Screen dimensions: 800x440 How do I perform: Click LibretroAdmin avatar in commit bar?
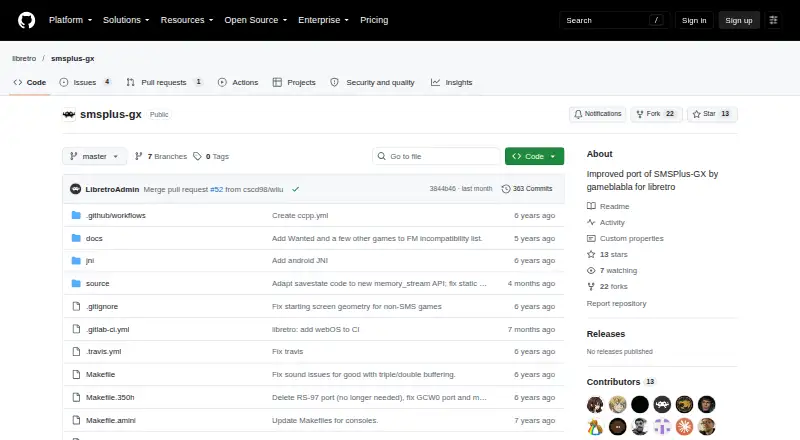click(x=76, y=189)
